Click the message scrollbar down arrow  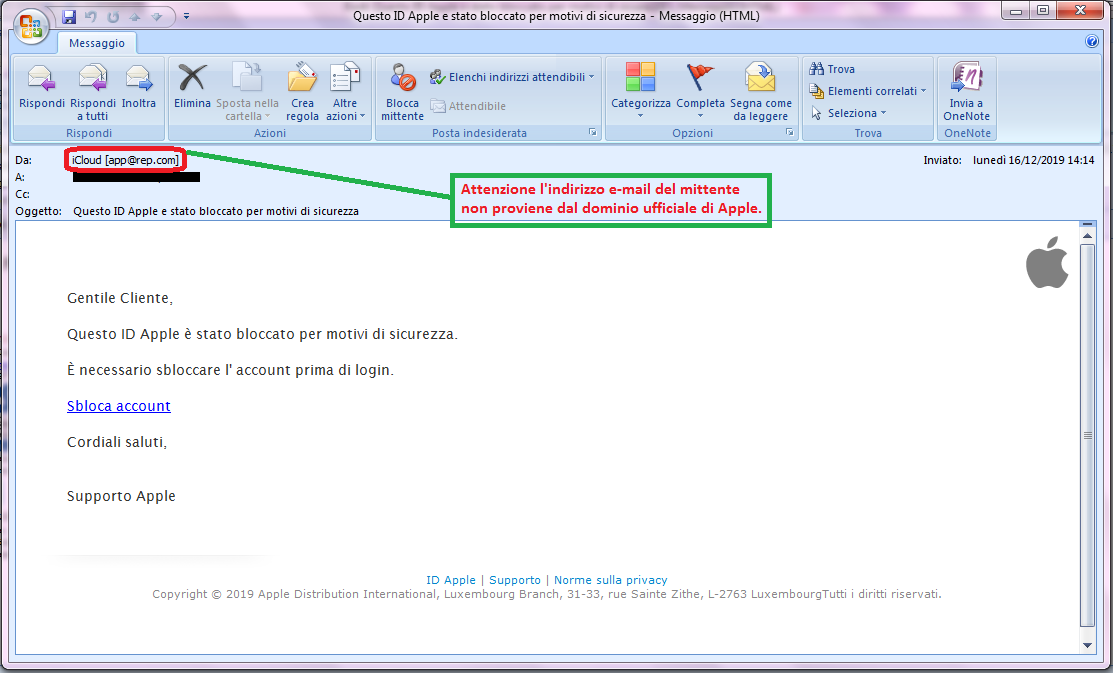(1087, 645)
